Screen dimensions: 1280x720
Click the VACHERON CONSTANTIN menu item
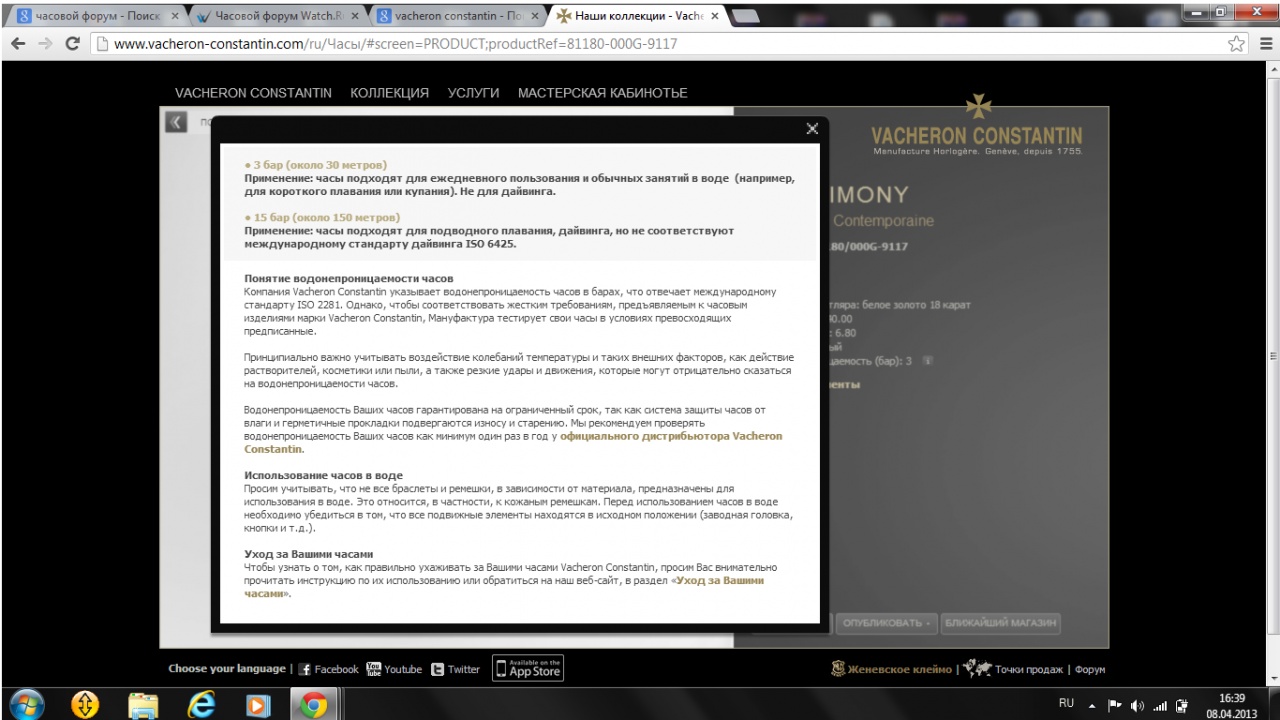tap(253, 93)
